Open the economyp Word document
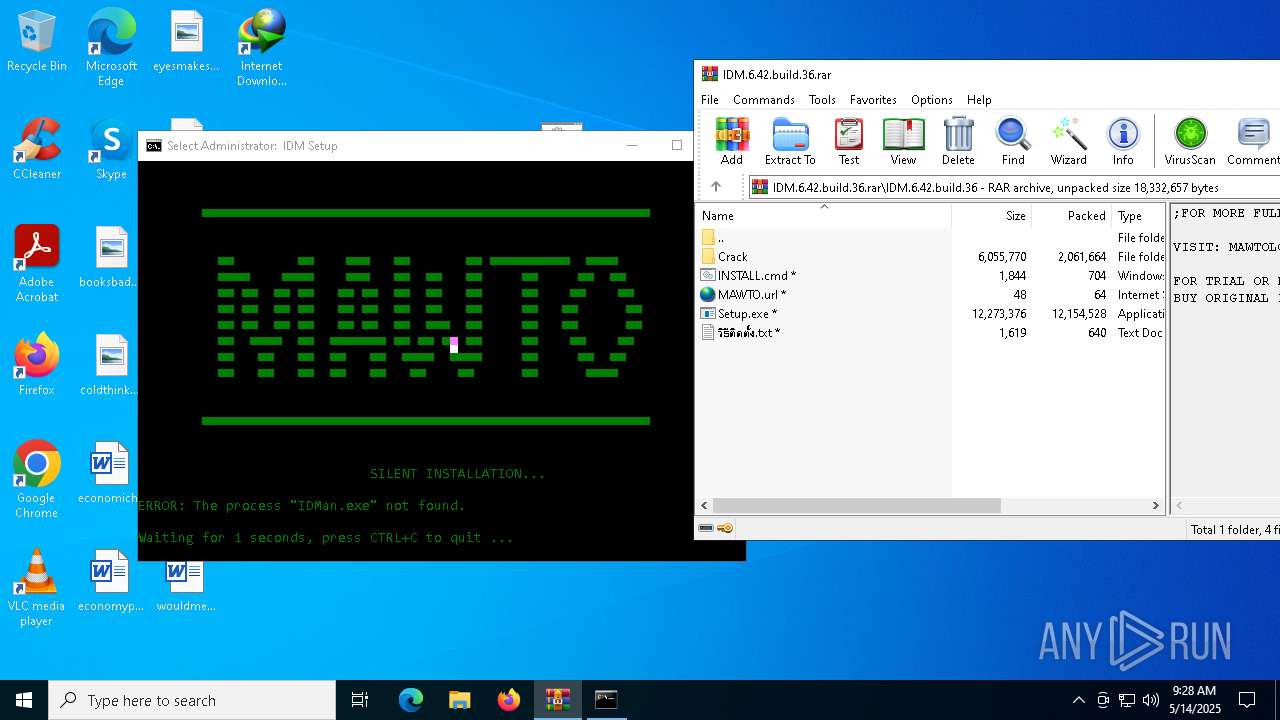Screen dimensions: 1280x720 tap(111, 581)
